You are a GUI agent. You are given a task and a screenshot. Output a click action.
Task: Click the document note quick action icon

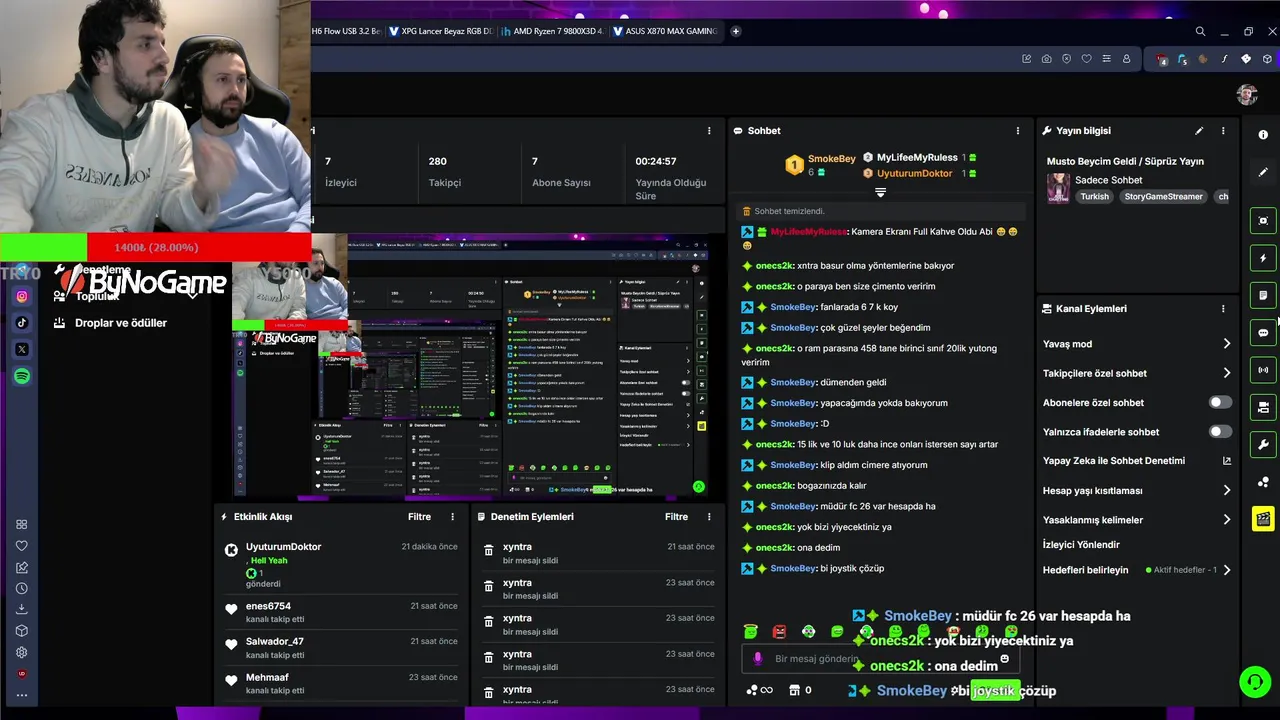click(1263, 295)
